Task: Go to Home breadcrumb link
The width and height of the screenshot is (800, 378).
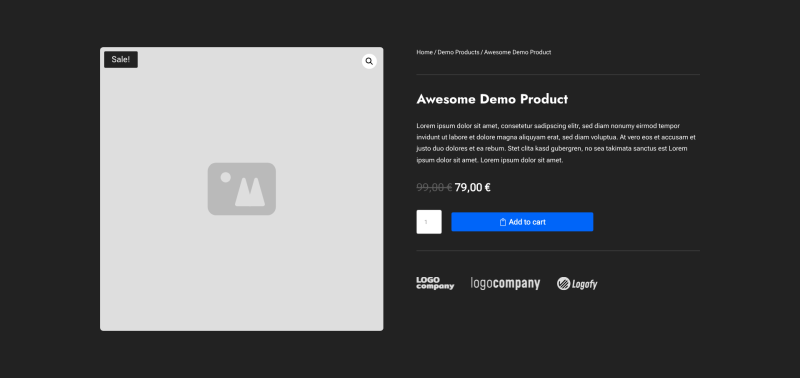Action: 424,52
